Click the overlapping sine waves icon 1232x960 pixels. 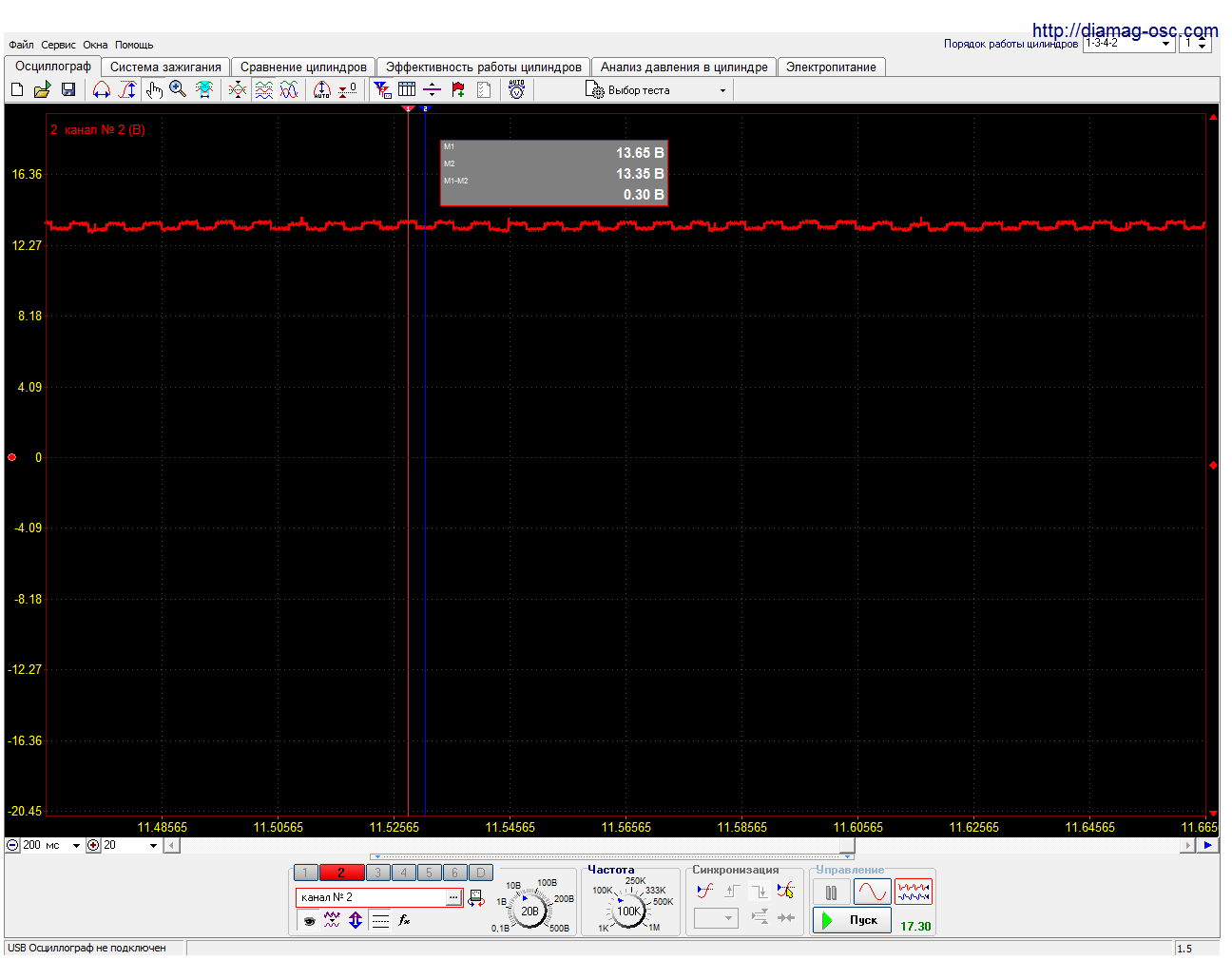point(289,89)
